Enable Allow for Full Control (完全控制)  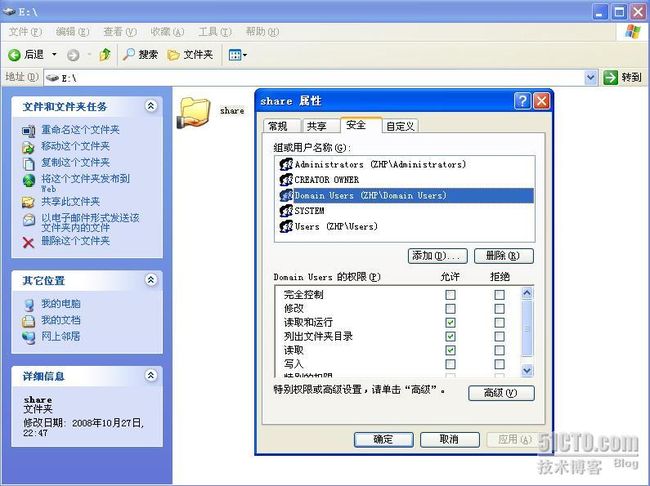450,295
